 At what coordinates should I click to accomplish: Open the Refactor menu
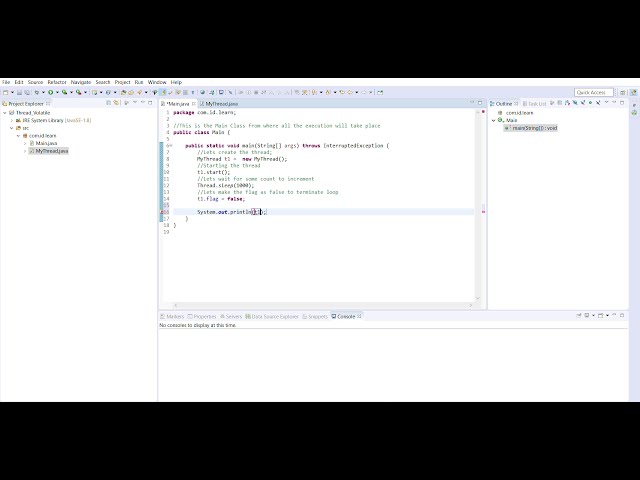pos(57,82)
